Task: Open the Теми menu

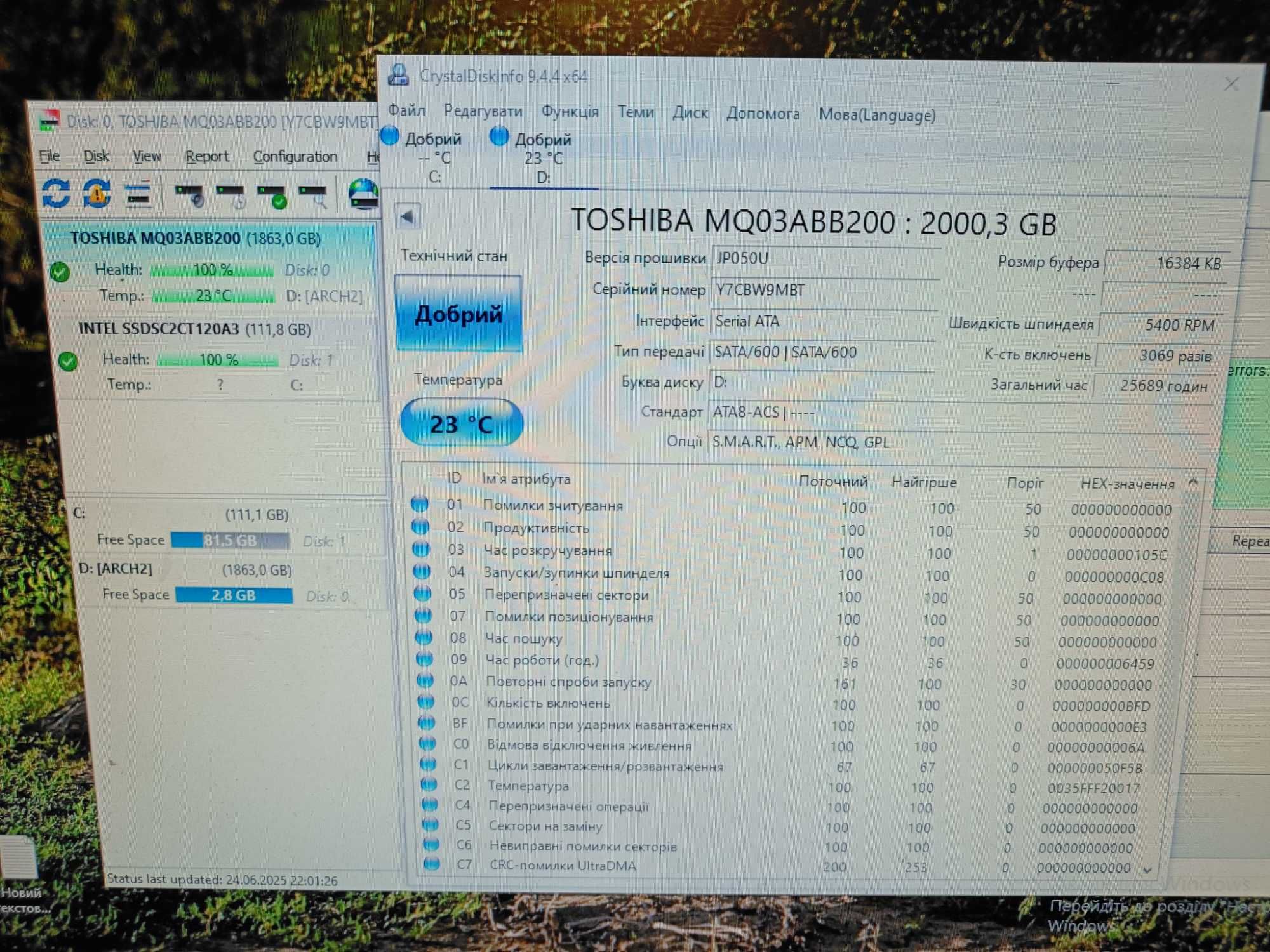Action: (x=636, y=113)
